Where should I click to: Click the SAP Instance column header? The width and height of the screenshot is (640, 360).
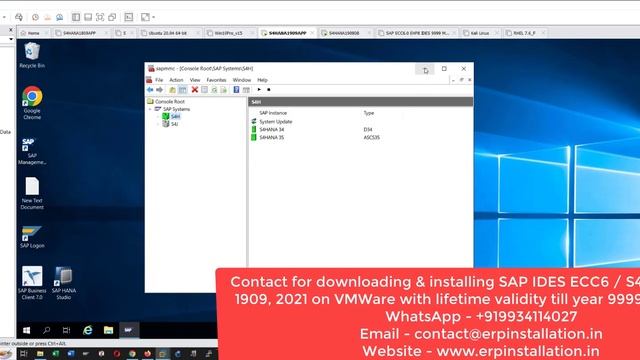point(273,113)
